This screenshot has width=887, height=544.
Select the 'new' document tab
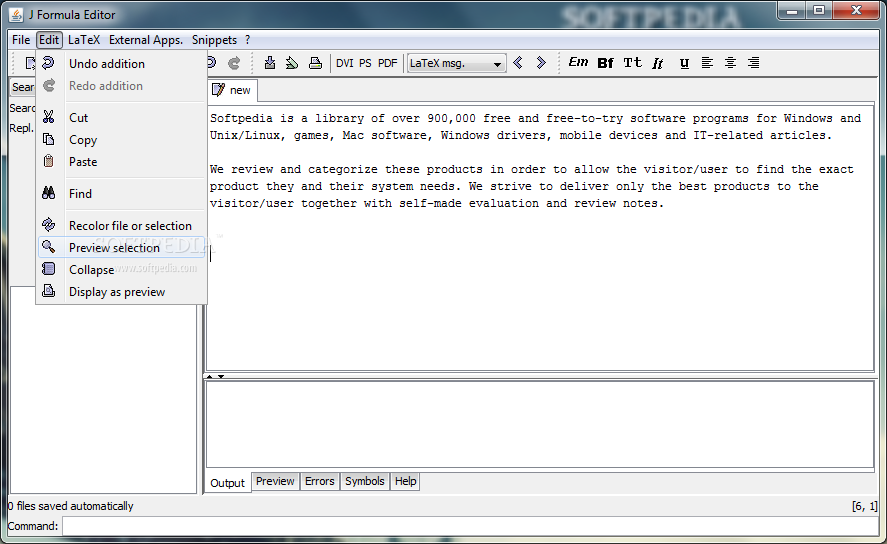tap(232, 90)
